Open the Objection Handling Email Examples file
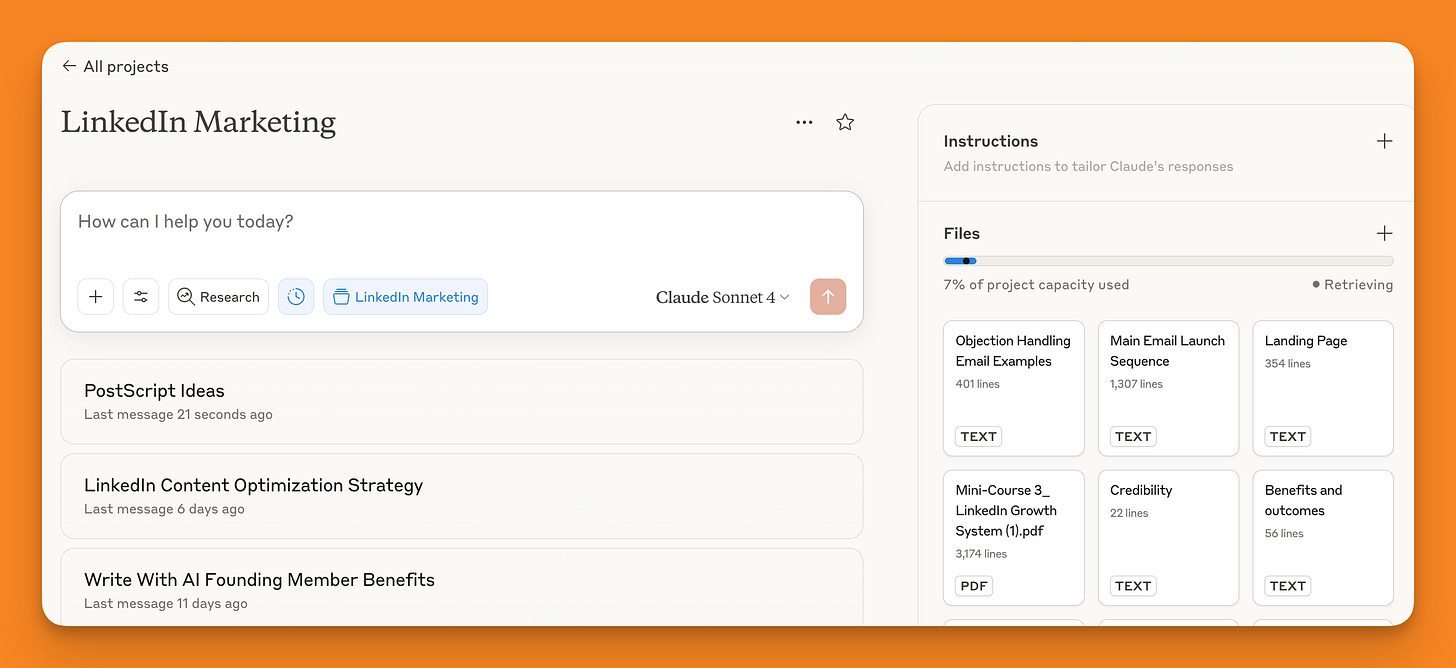The width and height of the screenshot is (1456, 668). pos(1014,388)
